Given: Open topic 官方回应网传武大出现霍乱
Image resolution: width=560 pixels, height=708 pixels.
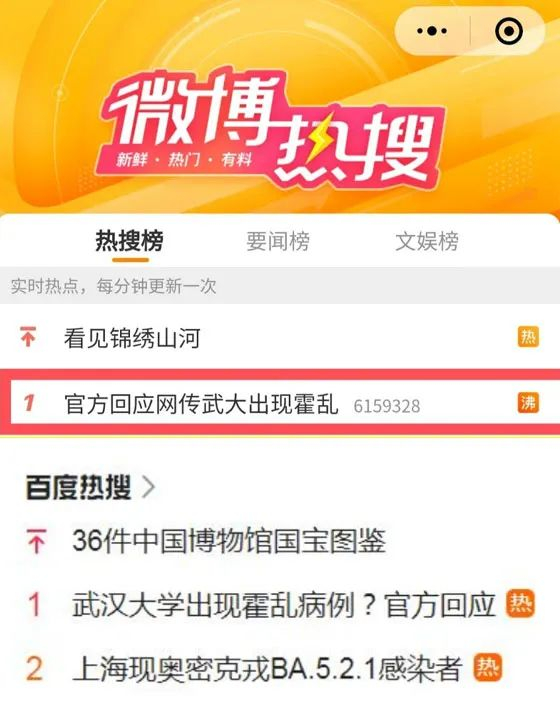Looking at the screenshot, I should pyautogui.click(x=201, y=403).
